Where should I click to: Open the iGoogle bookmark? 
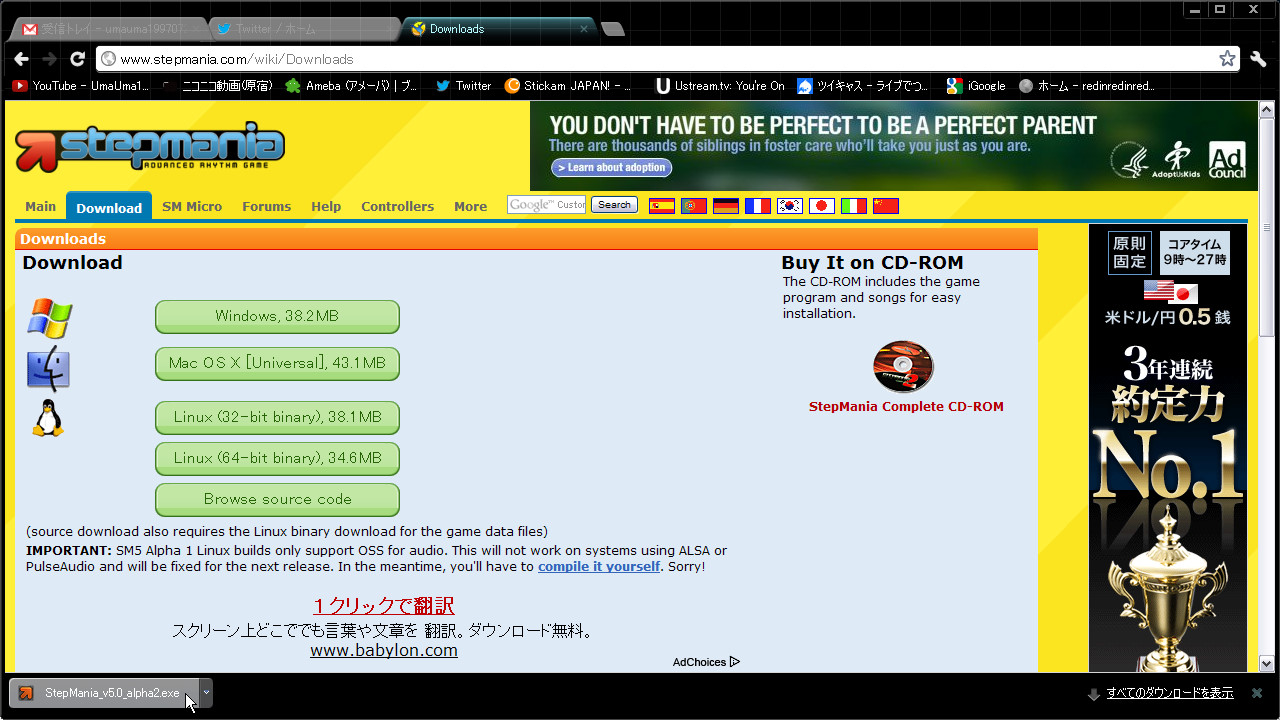(977, 86)
